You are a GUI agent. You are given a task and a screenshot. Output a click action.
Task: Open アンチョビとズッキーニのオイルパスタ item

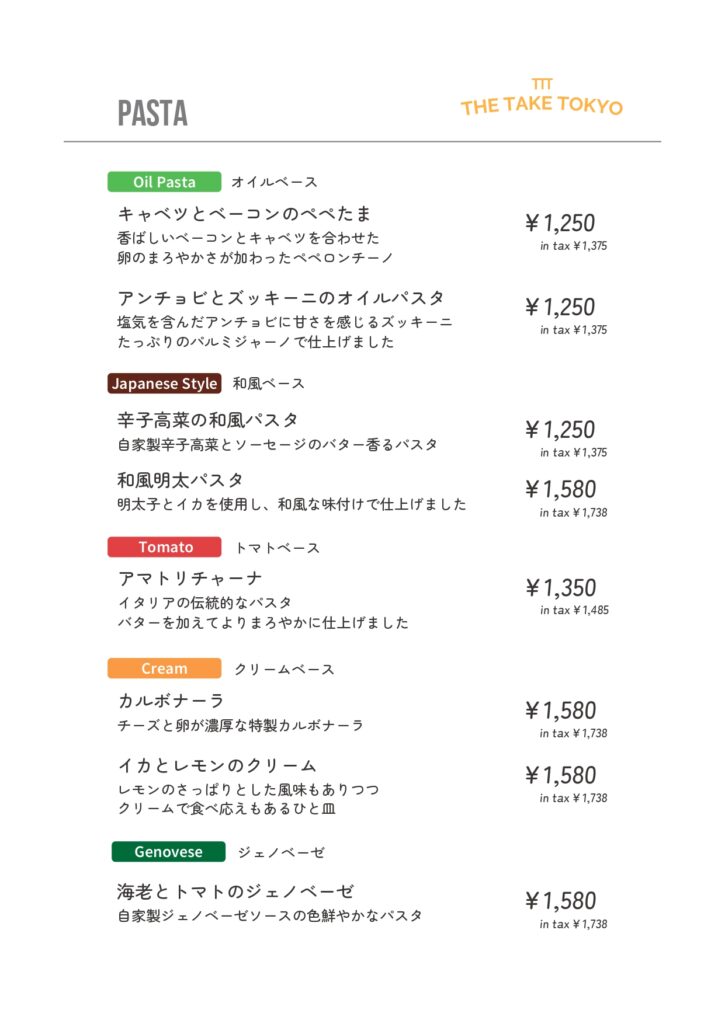(x=281, y=298)
